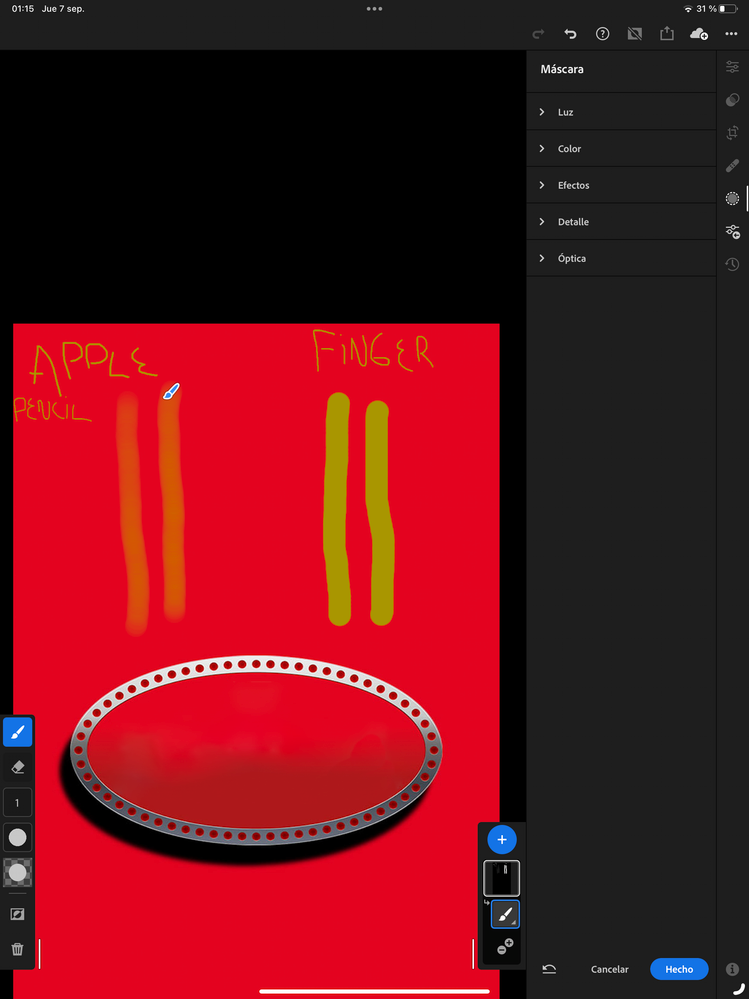
Task: Open add or subtract mask options
Action: [x=504, y=946]
